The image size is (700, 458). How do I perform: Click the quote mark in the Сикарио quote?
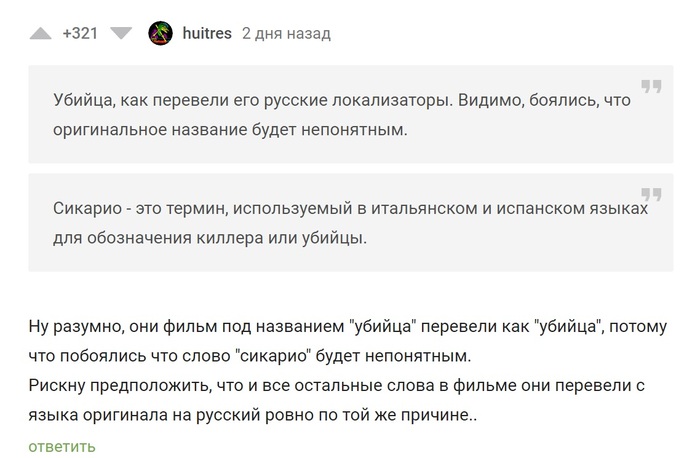pos(651,194)
